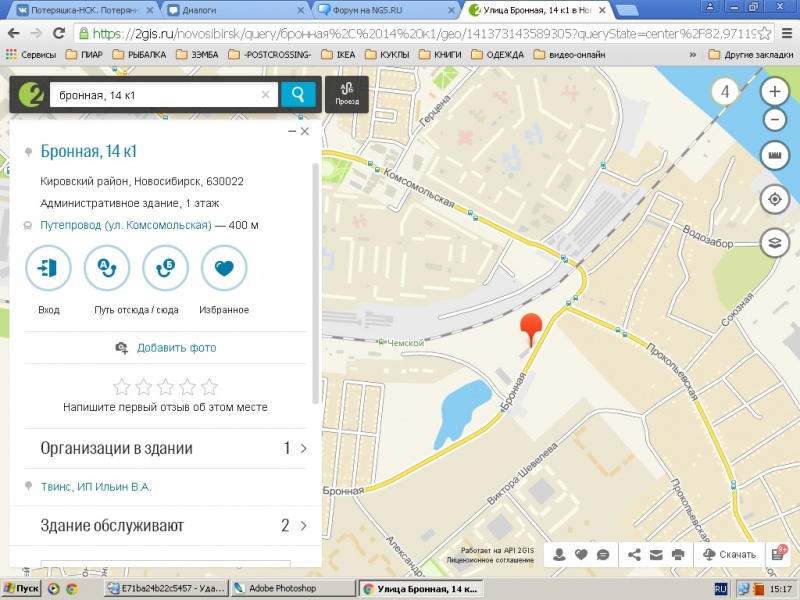Image resolution: width=800 pixels, height=600 pixels.
Task: Click the blue search magnifier button
Action: point(298,94)
